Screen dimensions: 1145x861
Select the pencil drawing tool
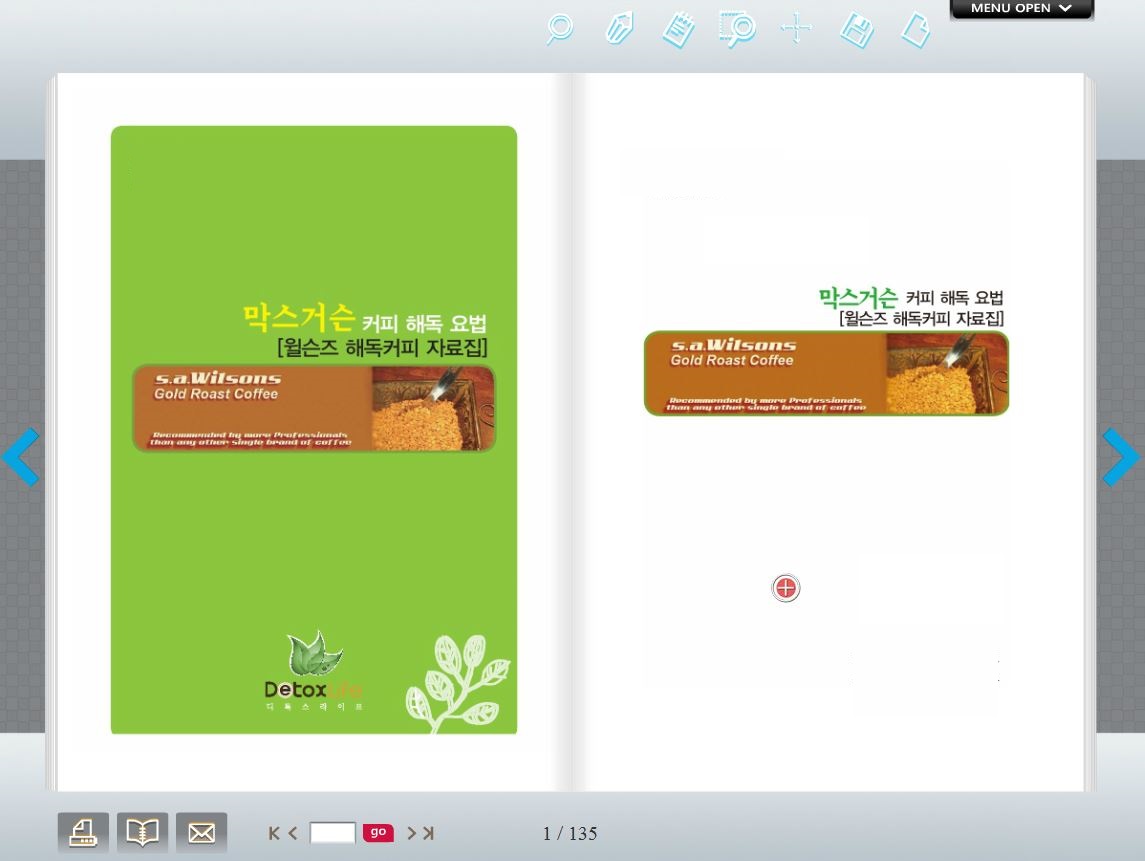click(x=619, y=30)
